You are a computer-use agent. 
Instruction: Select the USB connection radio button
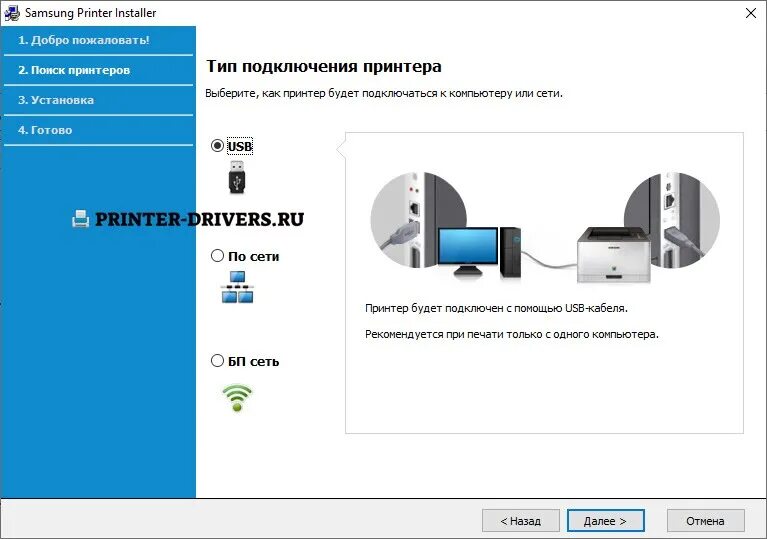(217, 146)
